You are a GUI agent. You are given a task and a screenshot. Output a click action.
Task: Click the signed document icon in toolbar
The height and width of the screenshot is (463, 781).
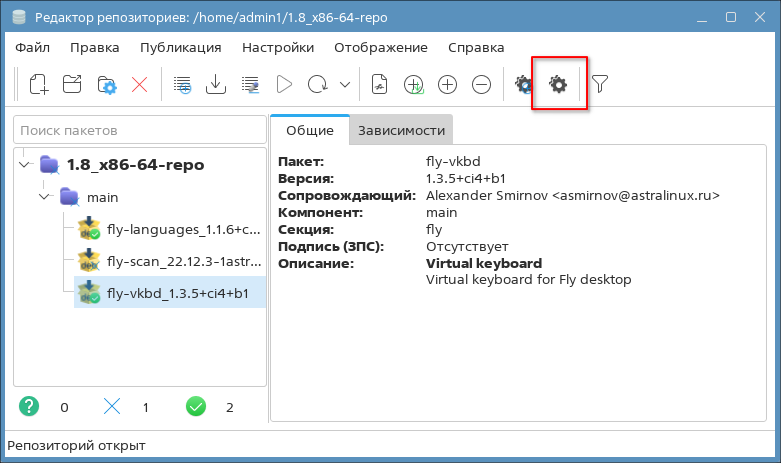coord(379,85)
